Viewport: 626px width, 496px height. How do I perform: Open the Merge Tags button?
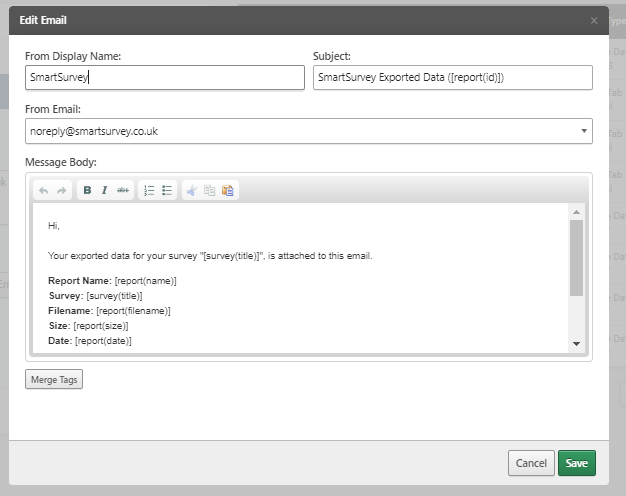pyautogui.click(x=54, y=379)
